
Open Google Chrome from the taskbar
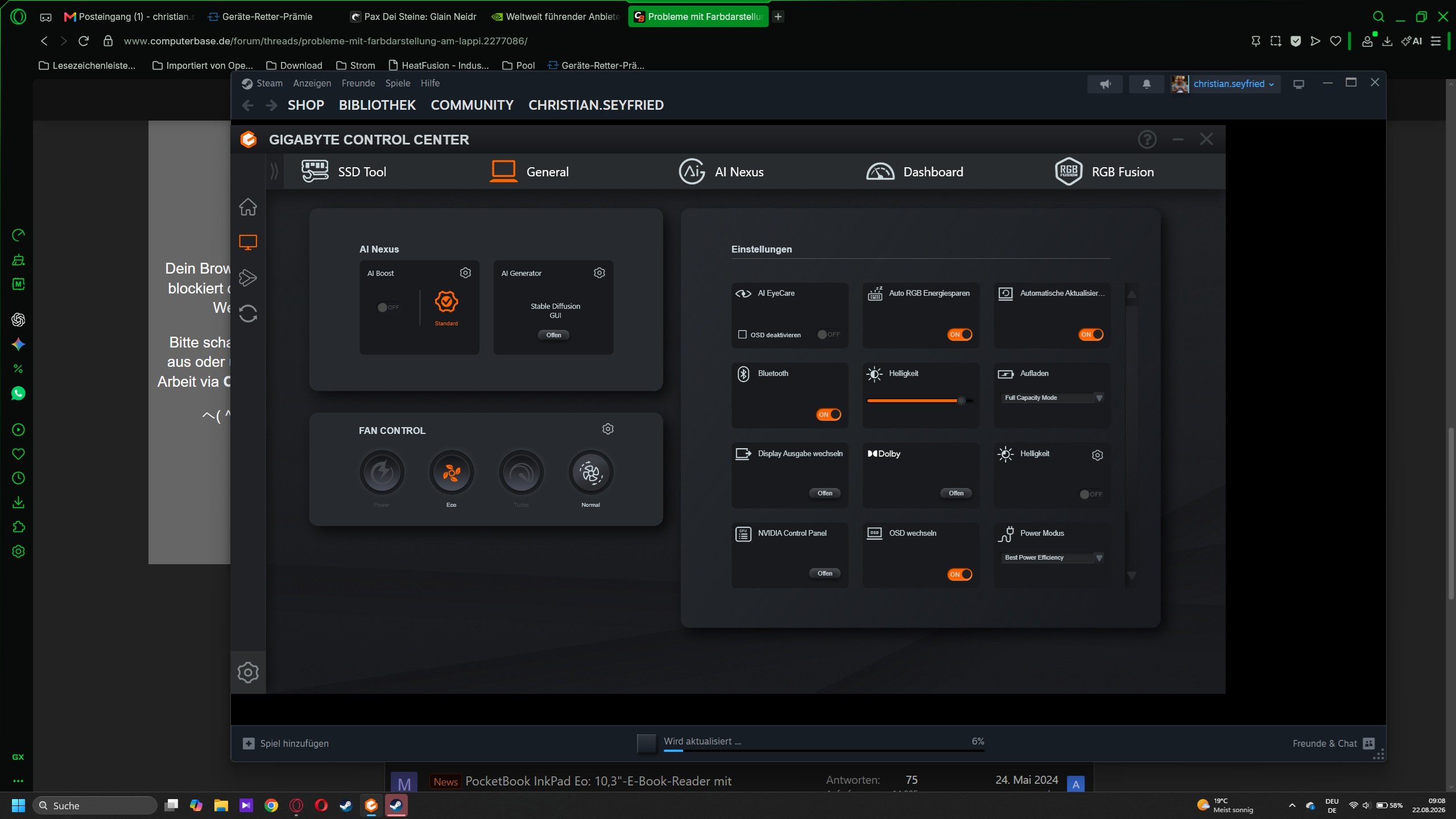[271, 805]
